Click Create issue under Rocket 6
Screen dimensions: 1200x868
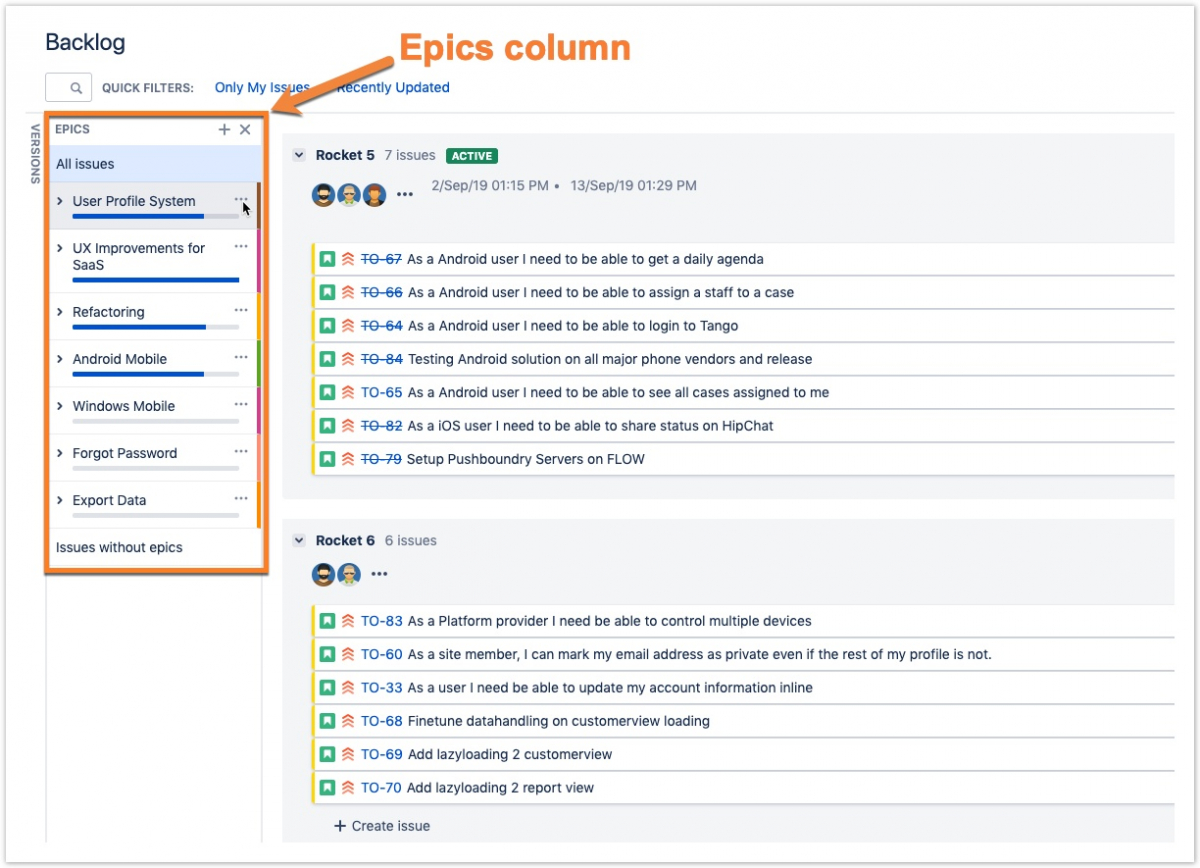[x=382, y=826]
